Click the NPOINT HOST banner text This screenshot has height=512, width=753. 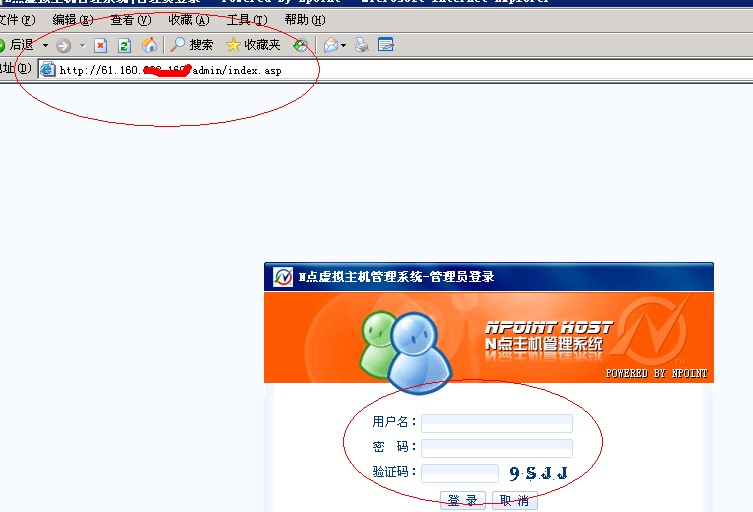pyautogui.click(x=549, y=328)
